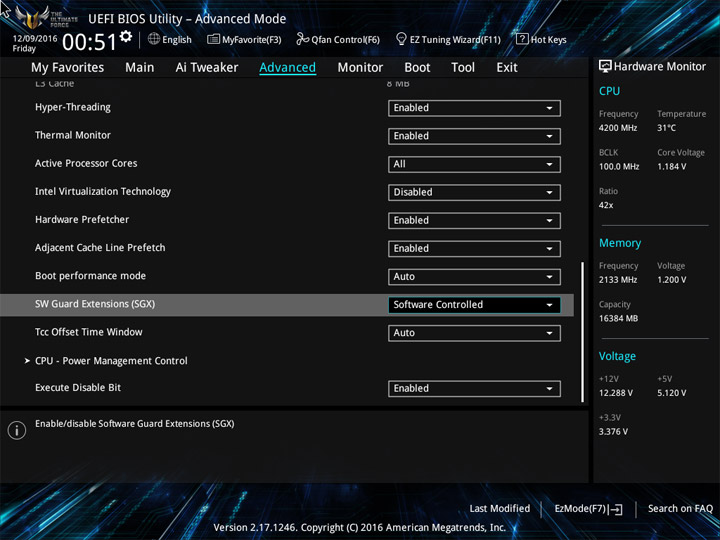Switch to the Tool tab
720x540 pixels.
pyautogui.click(x=463, y=68)
